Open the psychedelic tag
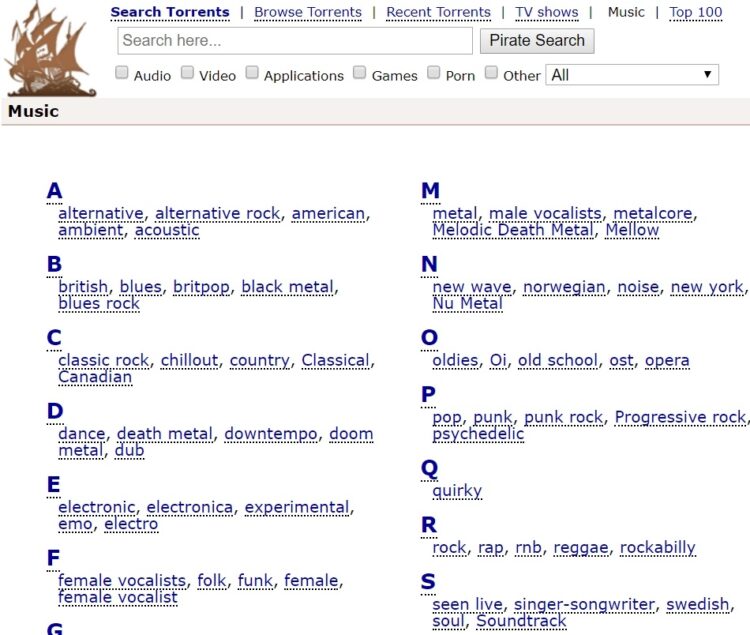This screenshot has width=750, height=635. point(478,434)
